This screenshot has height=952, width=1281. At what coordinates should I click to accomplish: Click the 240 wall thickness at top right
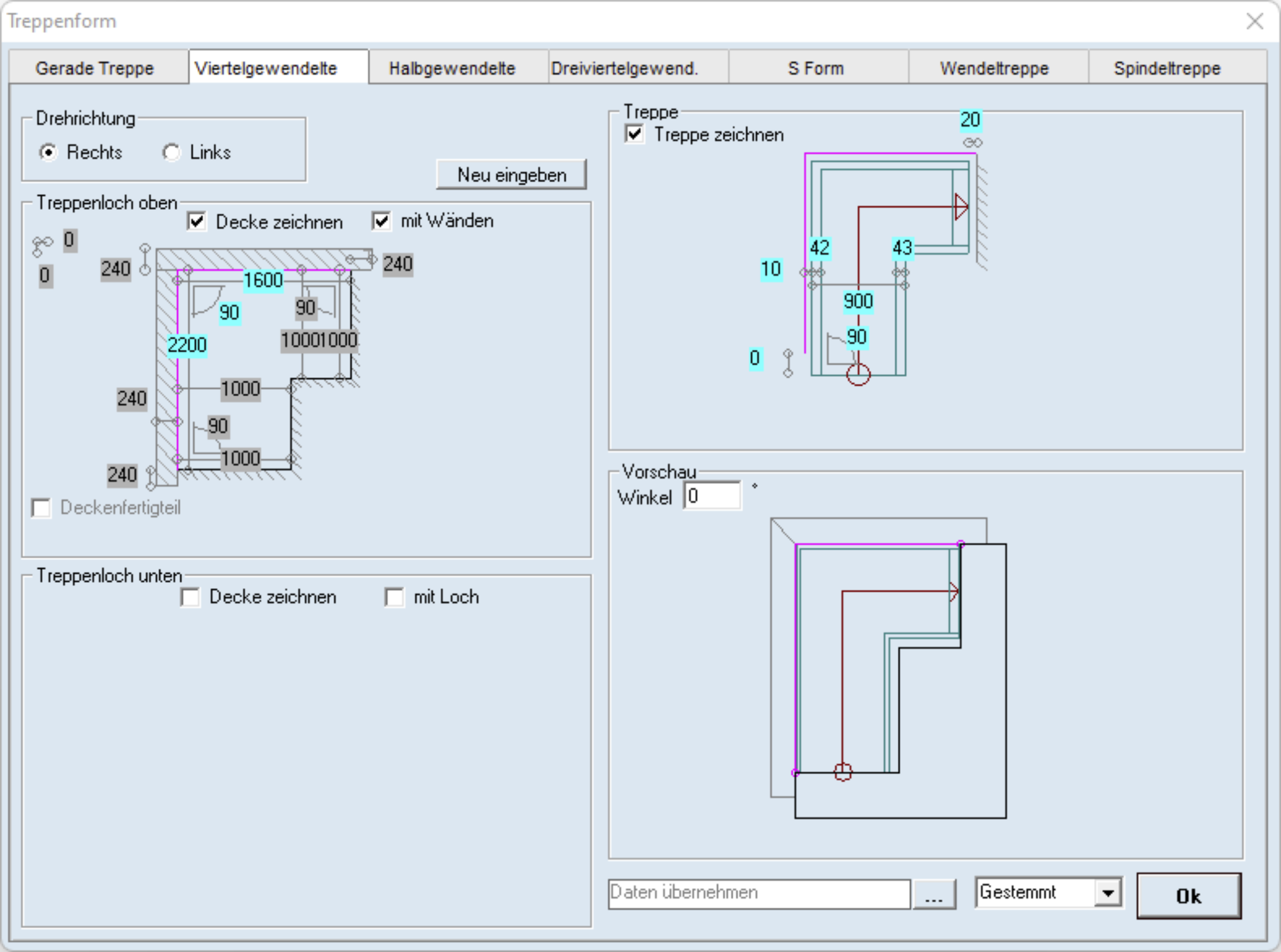click(397, 265)
